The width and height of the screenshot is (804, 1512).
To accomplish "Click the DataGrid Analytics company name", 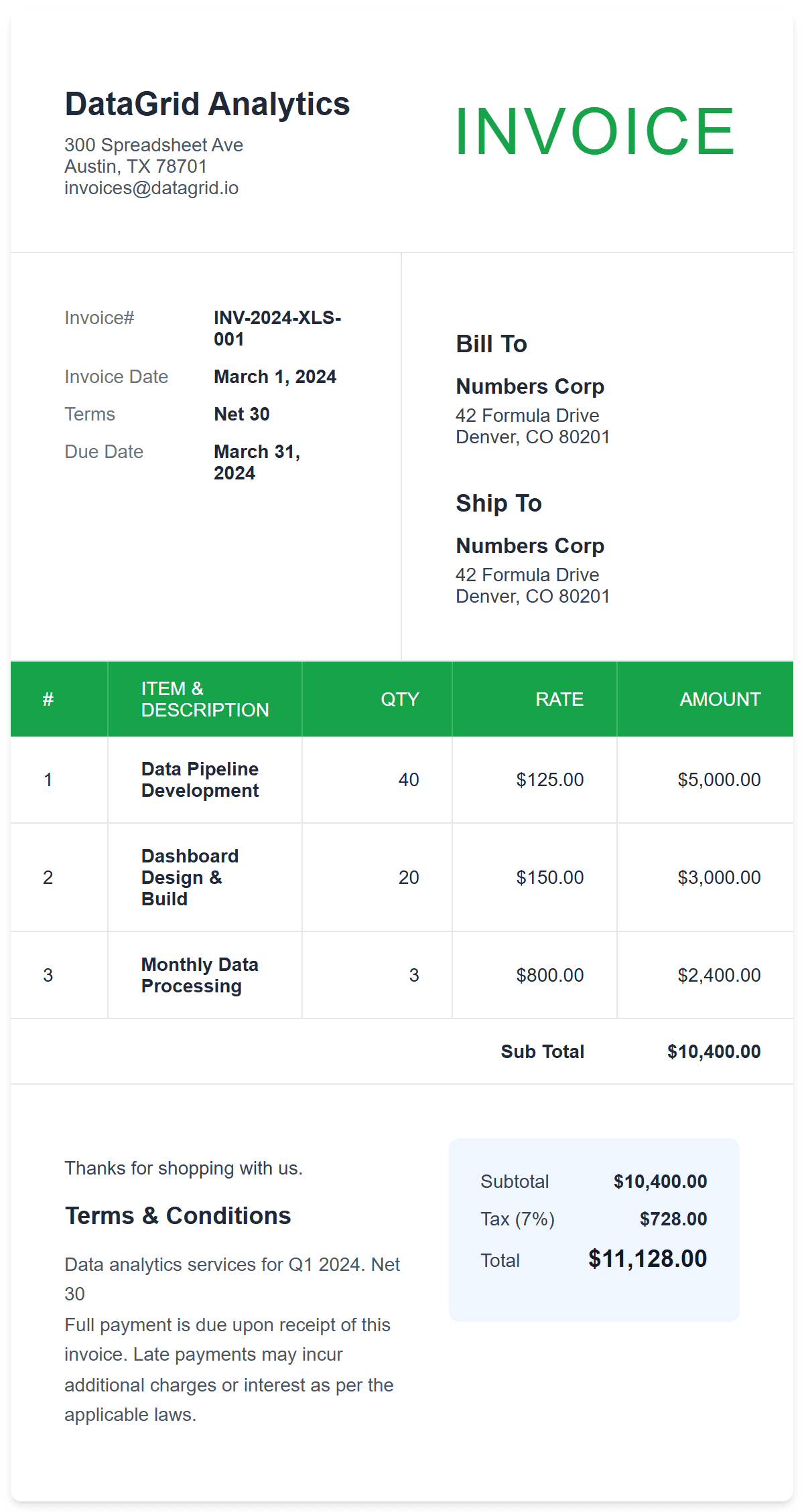I will (207, 104).
